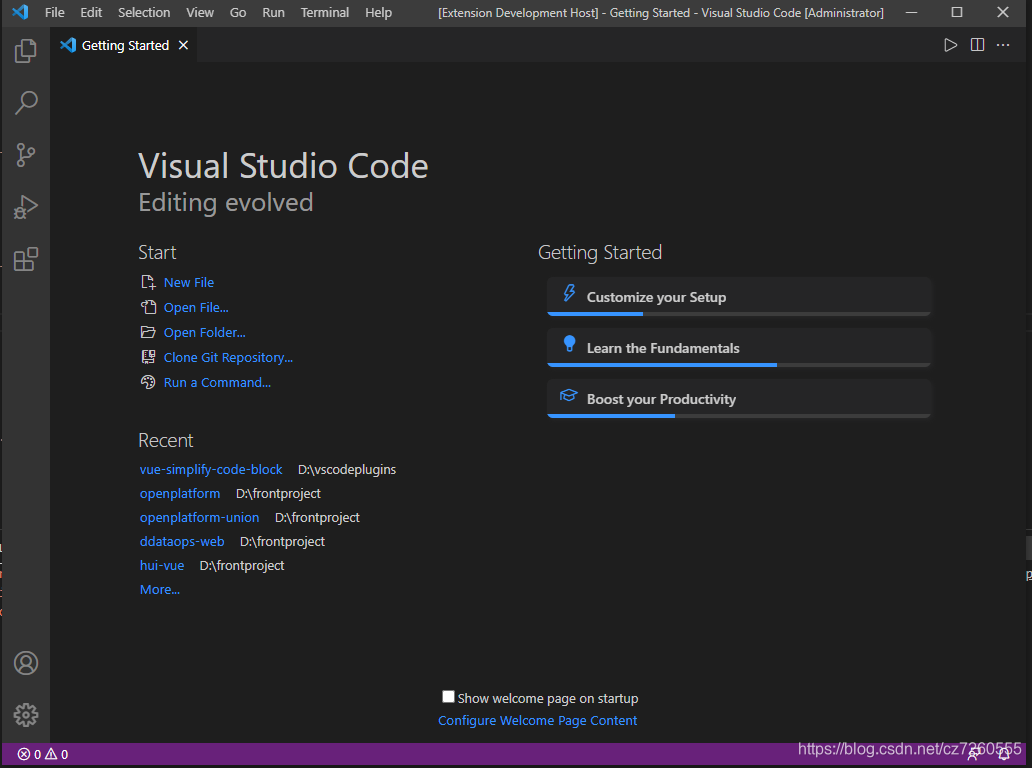Open the Run menu

273,13
